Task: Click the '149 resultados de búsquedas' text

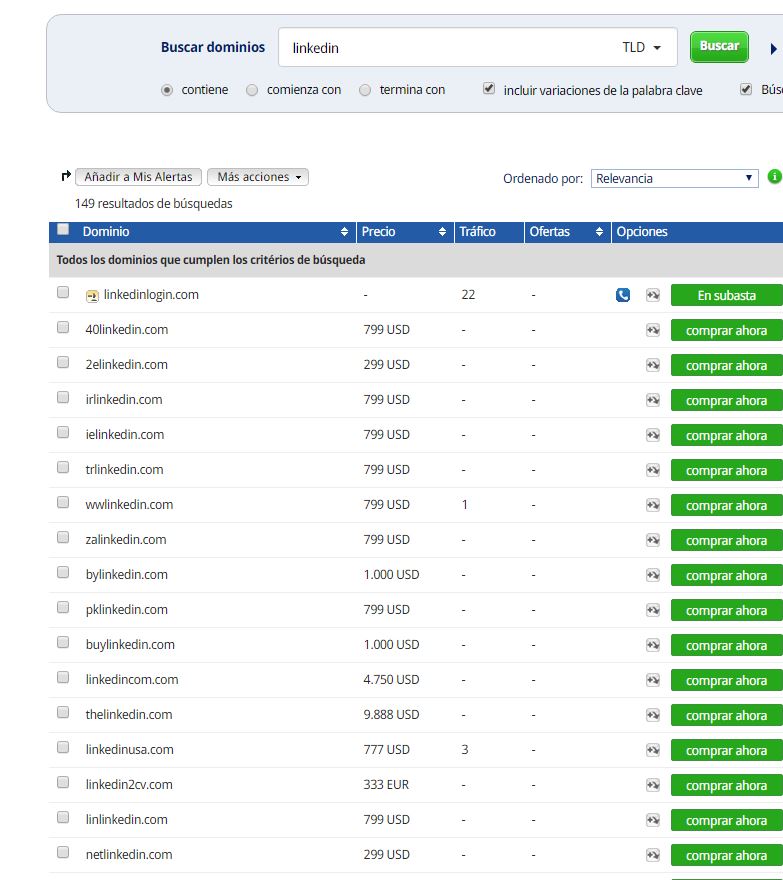Action: 153,203
